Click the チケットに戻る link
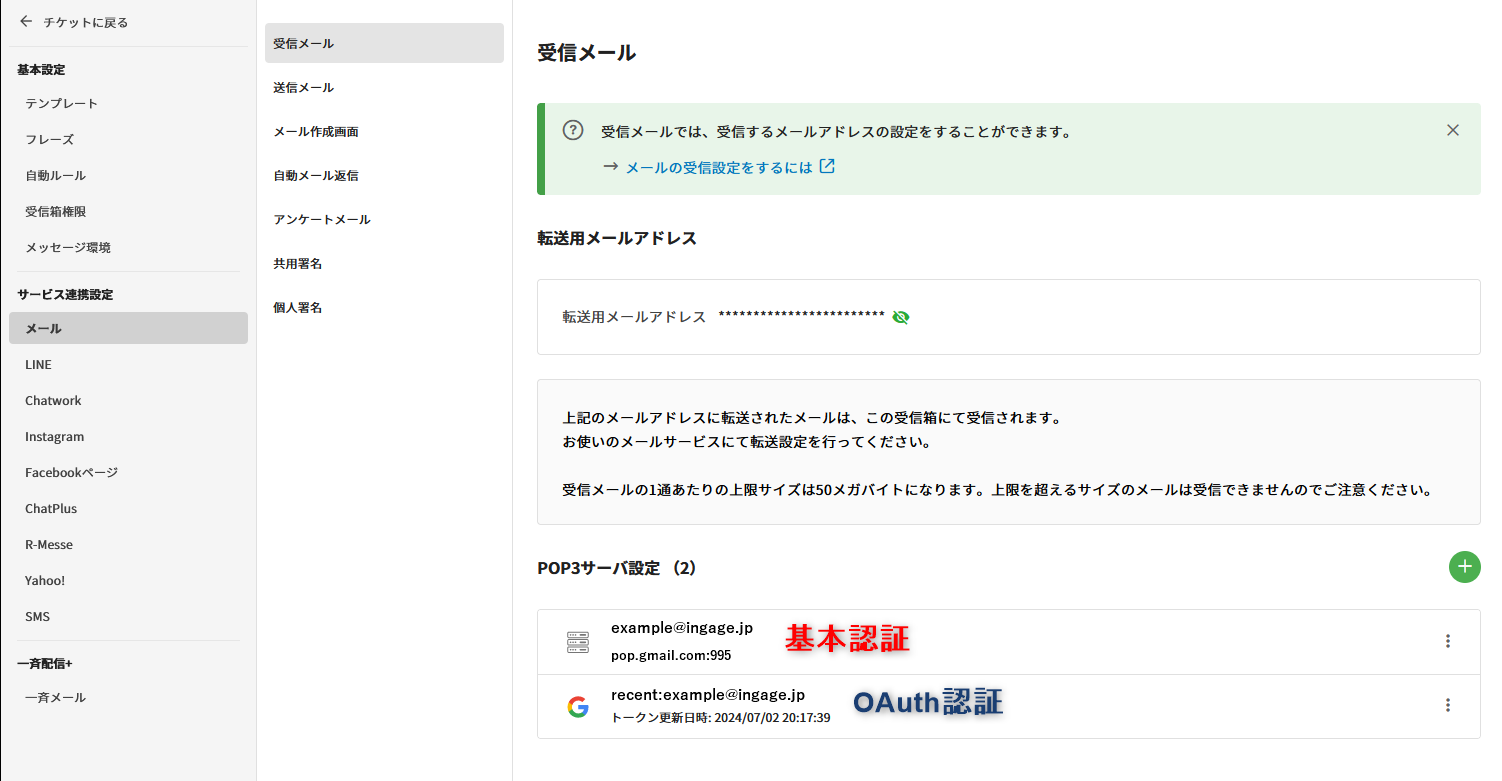 click(86, 22)
